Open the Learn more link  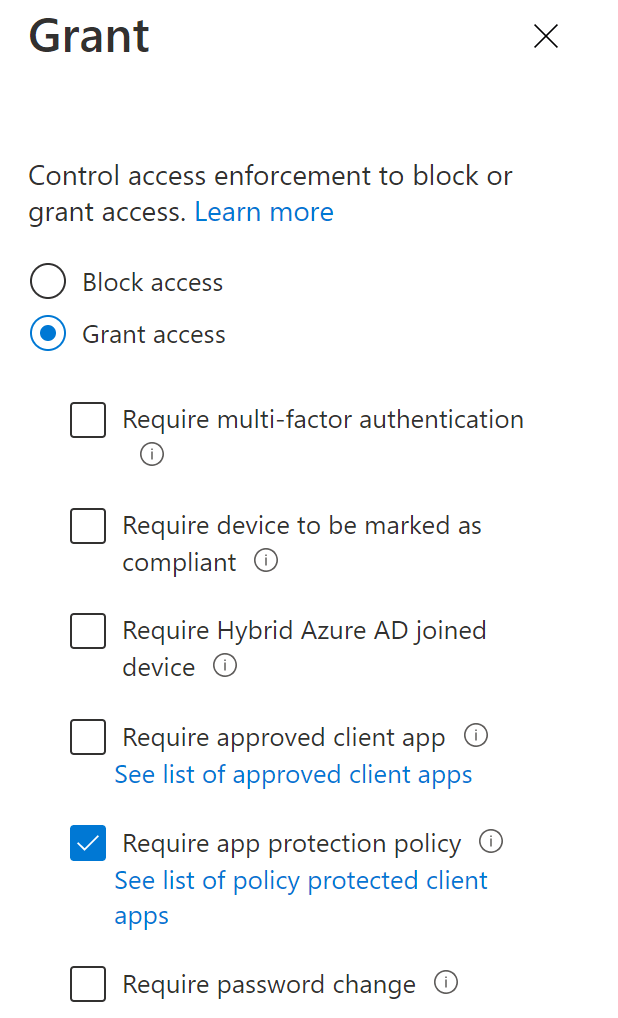(264, 212)
